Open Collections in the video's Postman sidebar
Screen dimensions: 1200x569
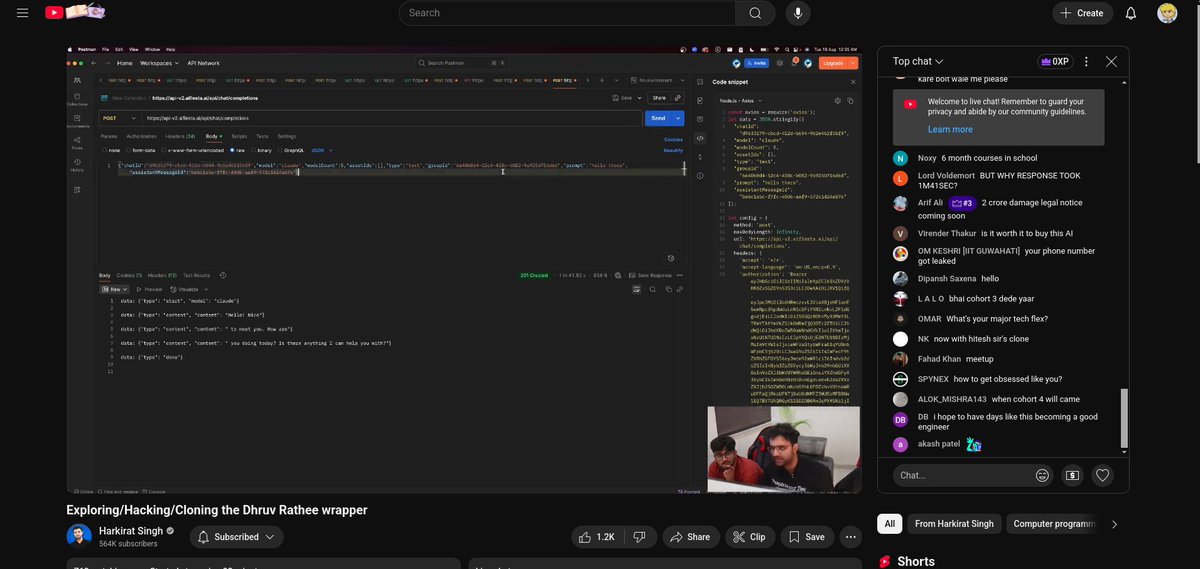tap(77, 98)
